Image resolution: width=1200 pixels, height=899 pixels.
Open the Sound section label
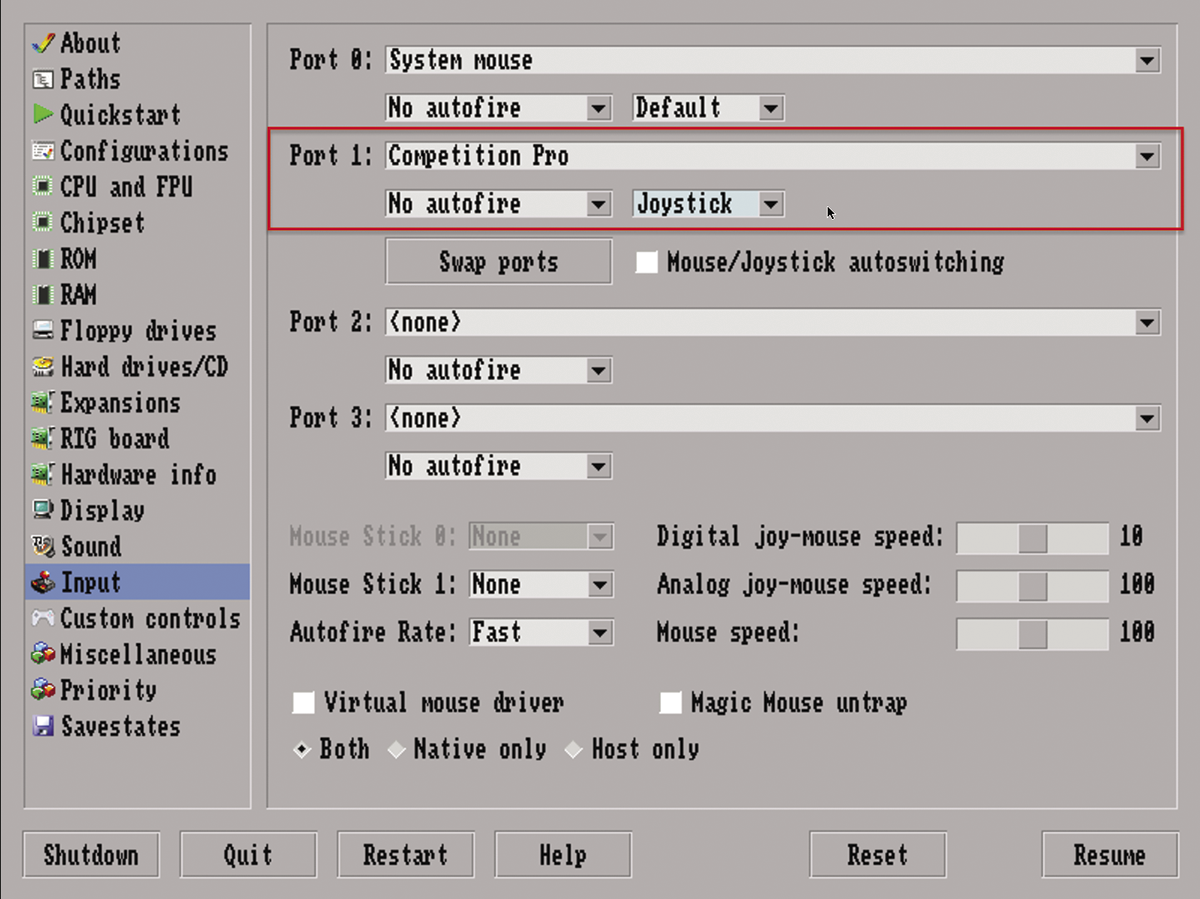90,547
